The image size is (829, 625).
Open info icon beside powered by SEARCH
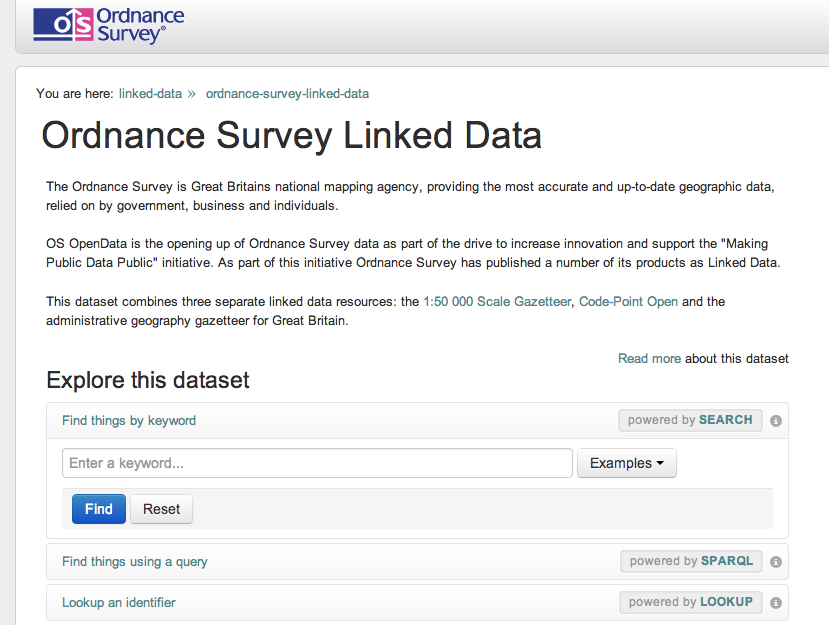tap(776, 421)
